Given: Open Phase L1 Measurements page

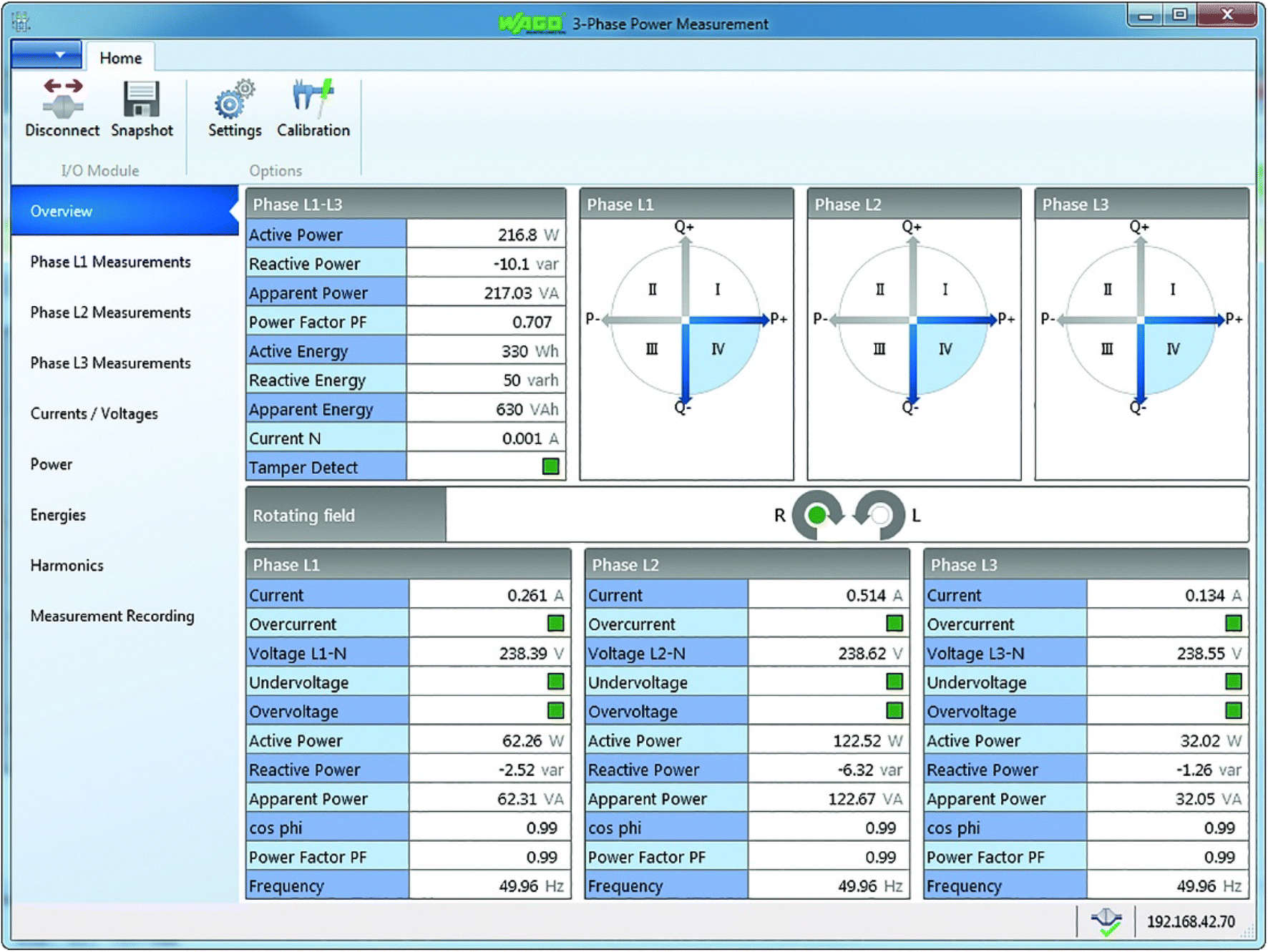Looking at the screenshot, I should (110, 262).
